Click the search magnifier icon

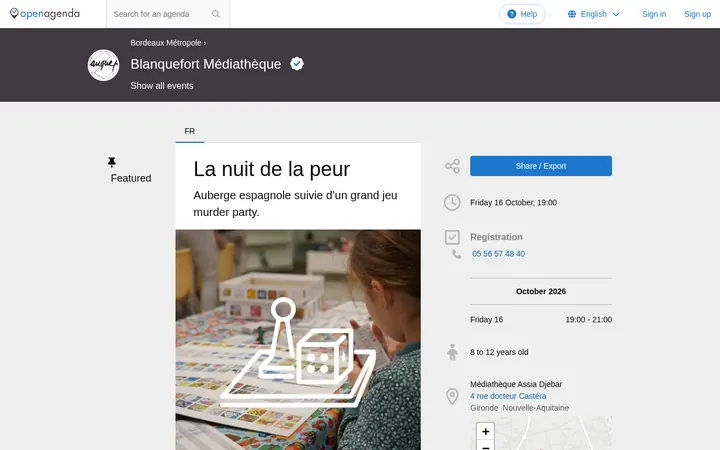216,14
